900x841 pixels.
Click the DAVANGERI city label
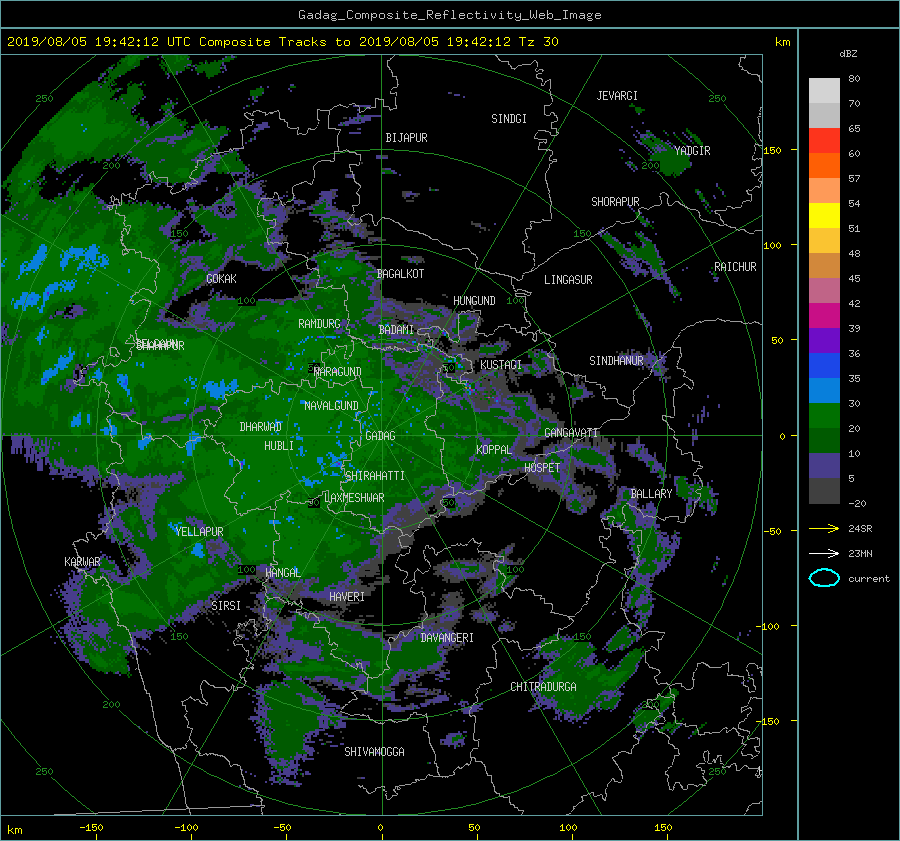(x=447, y=638)
